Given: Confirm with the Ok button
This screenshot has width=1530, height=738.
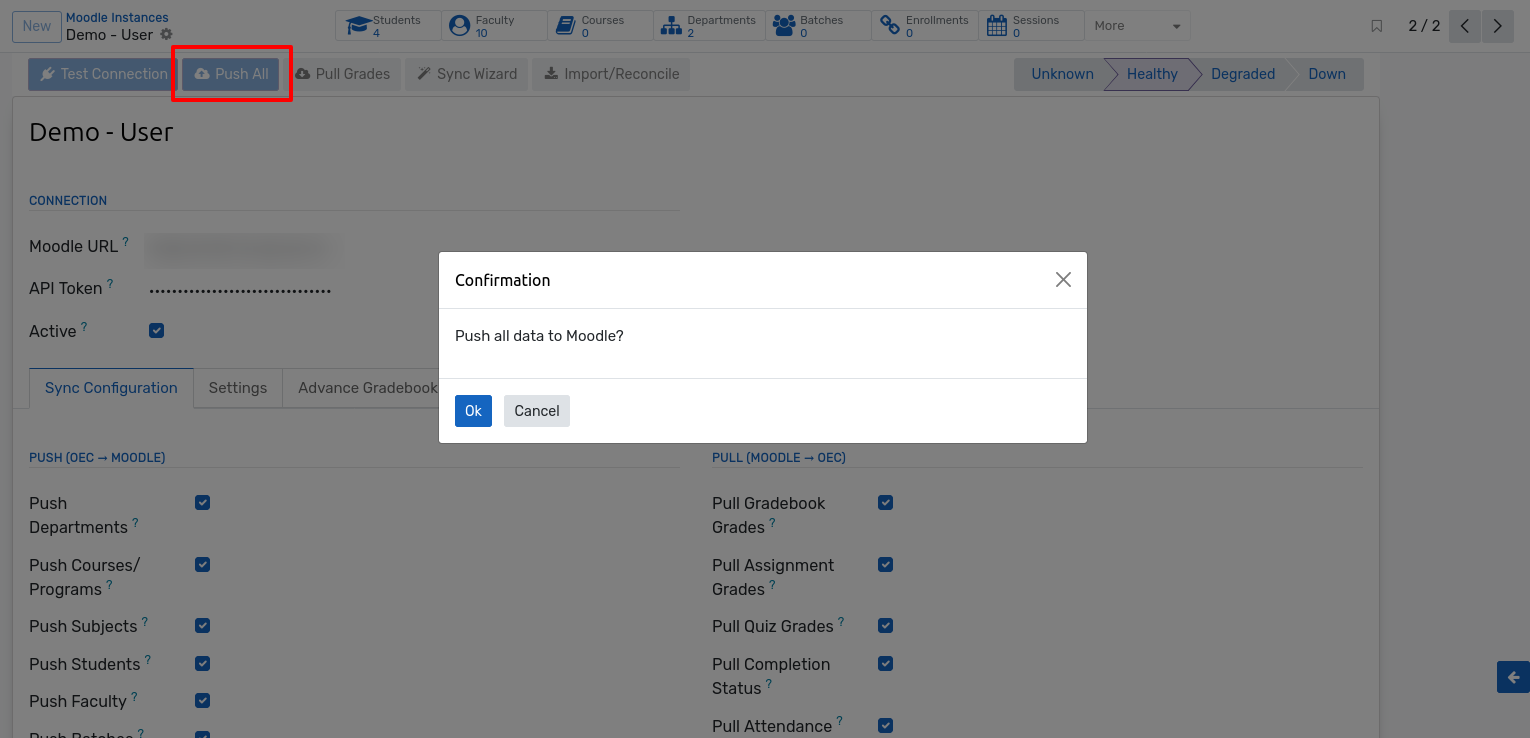Looking at the screenshot, I should 473,411.
